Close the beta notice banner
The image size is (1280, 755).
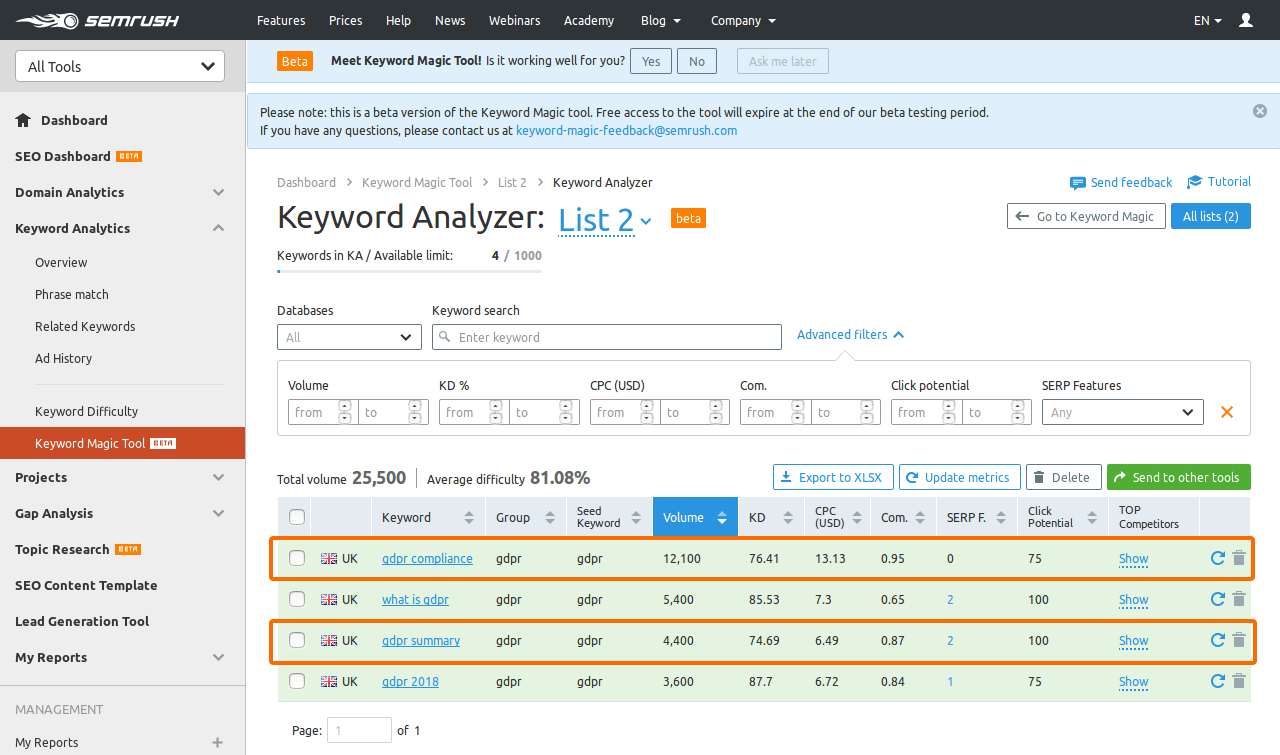coord(1260,111)
